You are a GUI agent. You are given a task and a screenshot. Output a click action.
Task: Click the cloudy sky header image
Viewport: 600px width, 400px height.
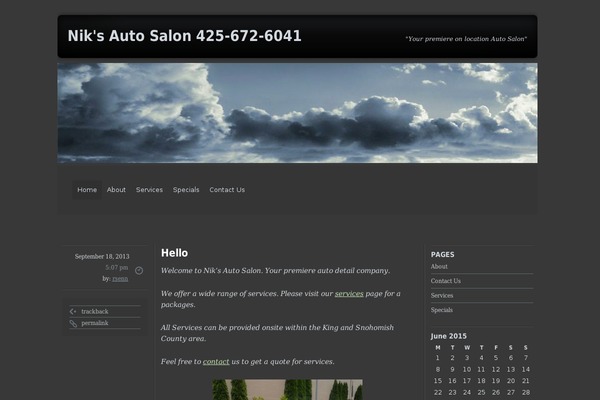coord(297,113)
